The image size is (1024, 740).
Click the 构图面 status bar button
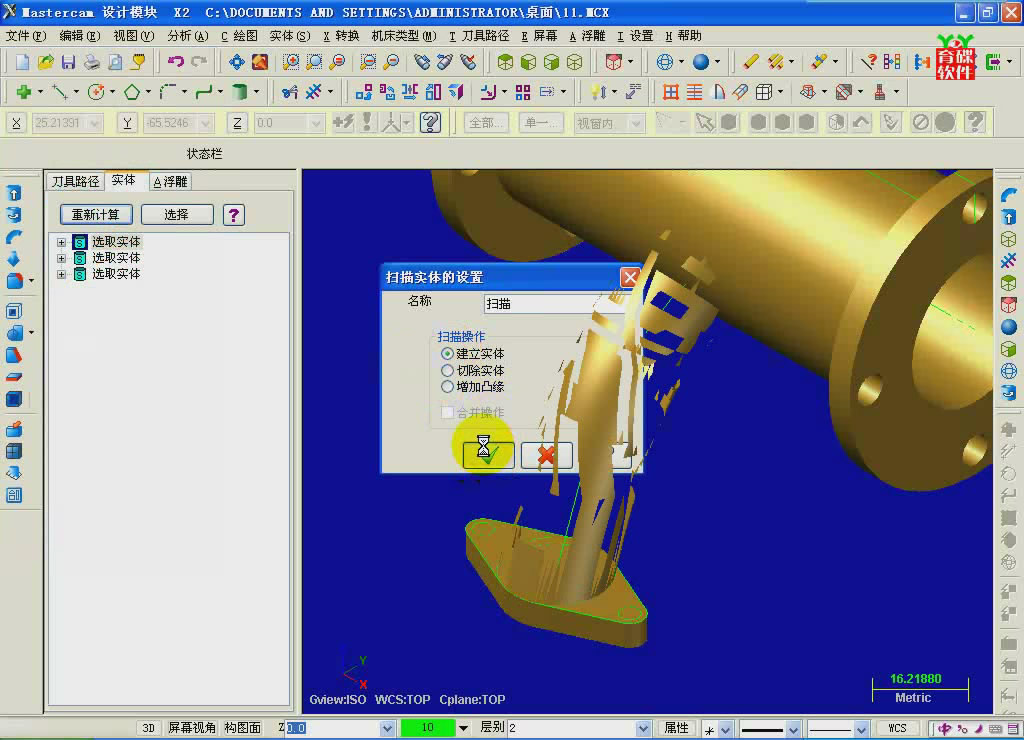242,728
